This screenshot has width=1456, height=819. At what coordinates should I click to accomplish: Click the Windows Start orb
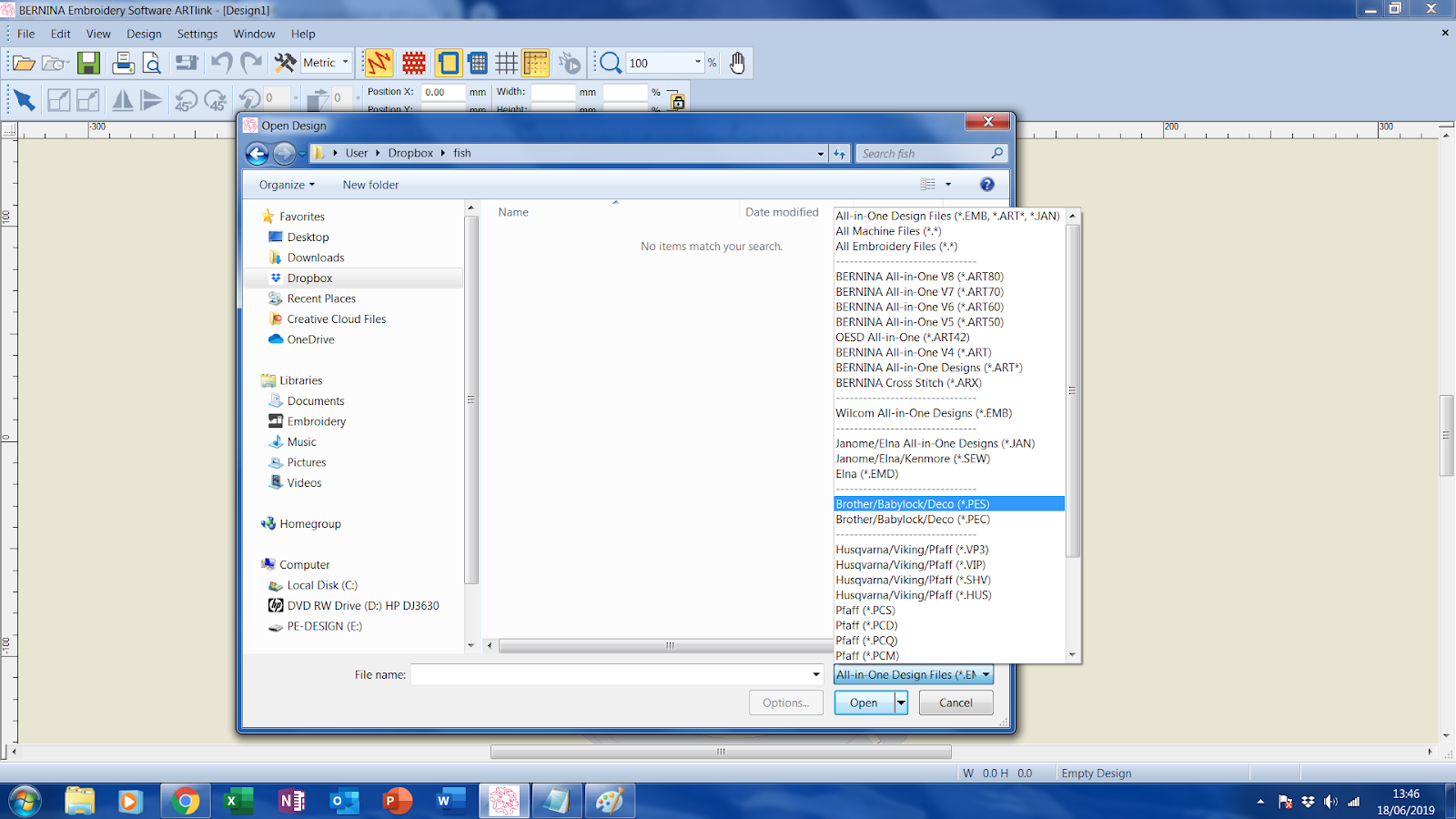(25, 801)
